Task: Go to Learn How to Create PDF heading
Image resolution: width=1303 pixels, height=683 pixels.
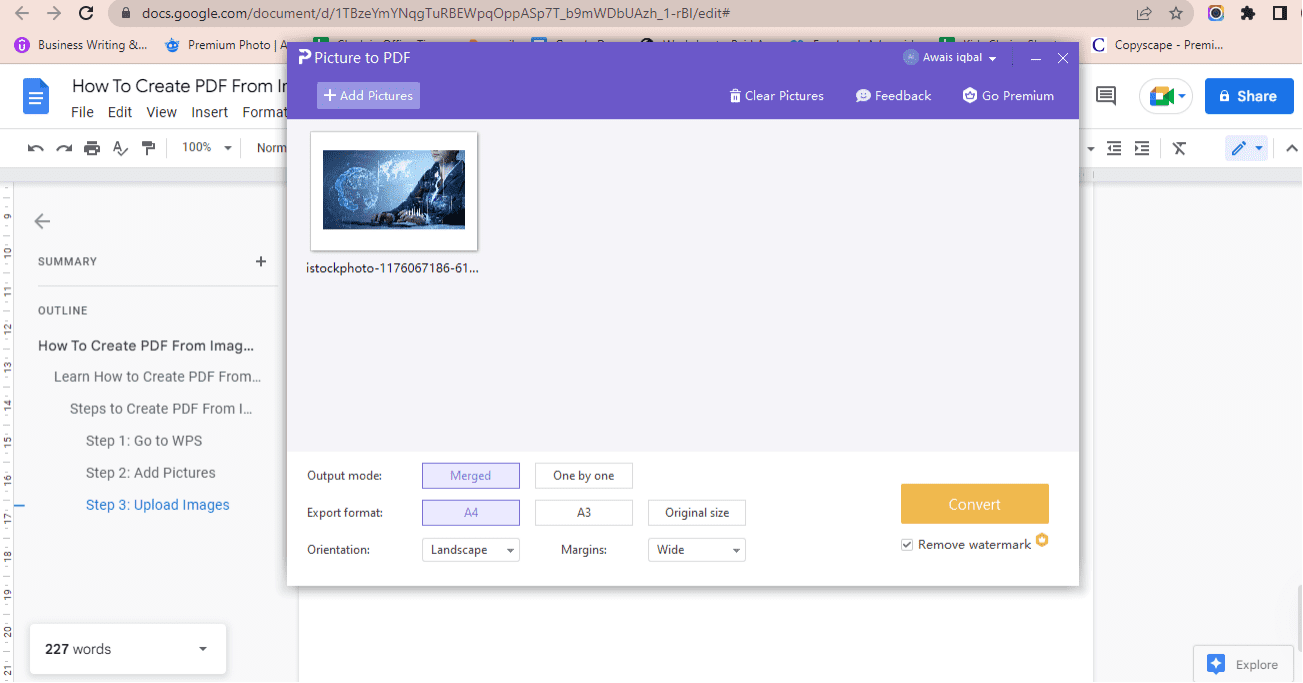Action: (x=158, y=377)
